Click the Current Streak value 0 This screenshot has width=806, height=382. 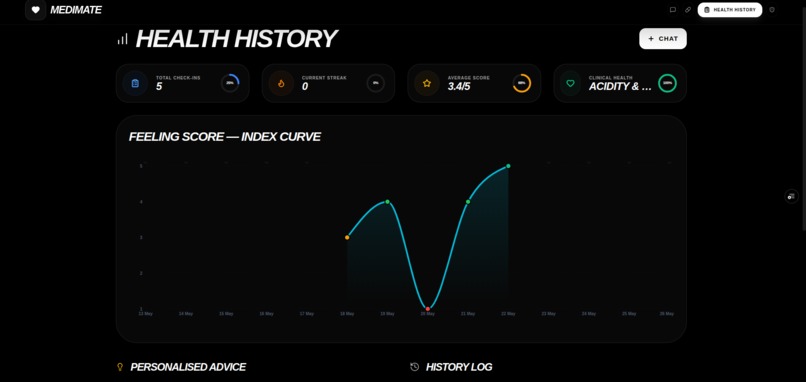305,86
